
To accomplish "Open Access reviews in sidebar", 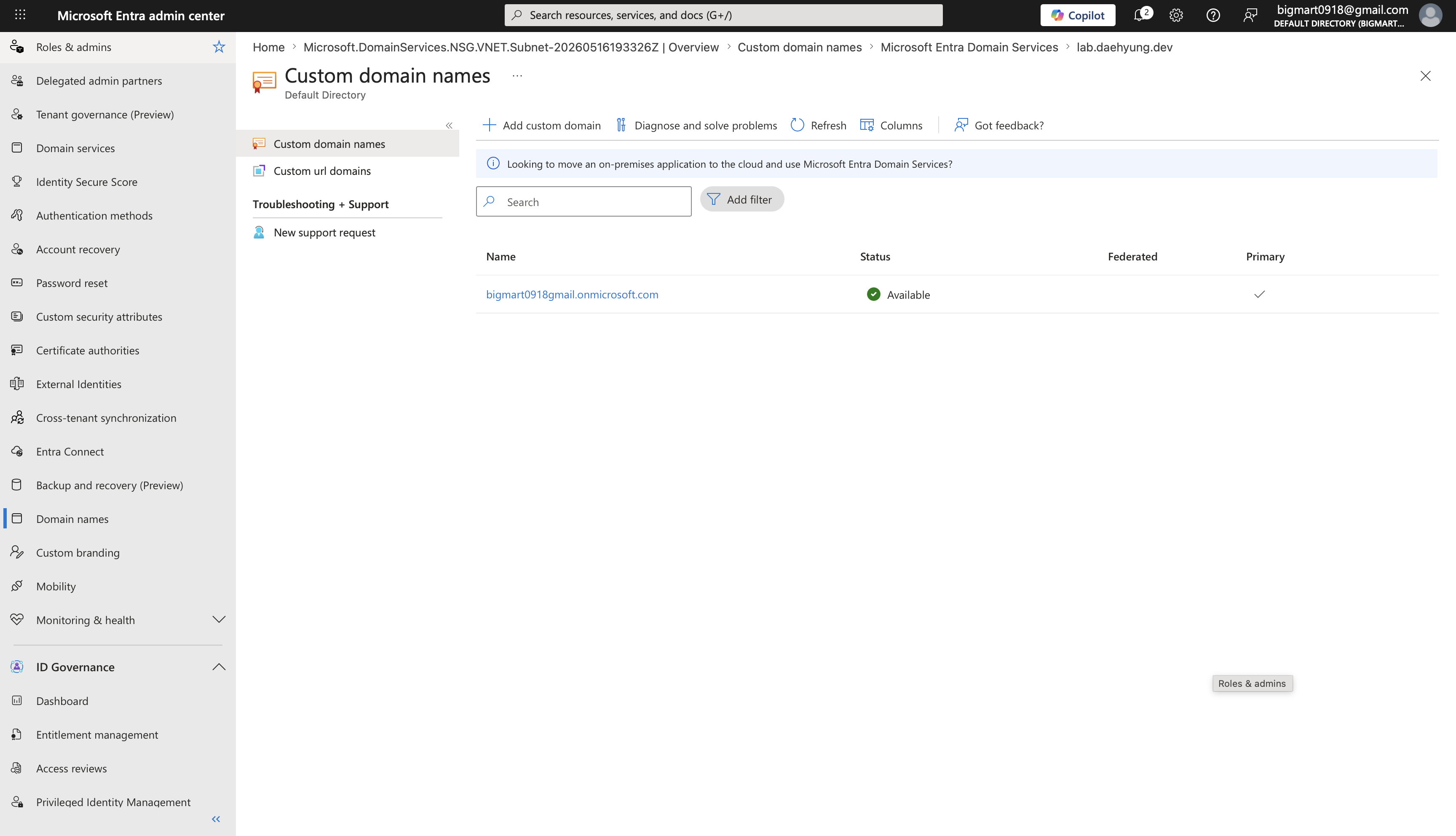I will click(118, 768).
